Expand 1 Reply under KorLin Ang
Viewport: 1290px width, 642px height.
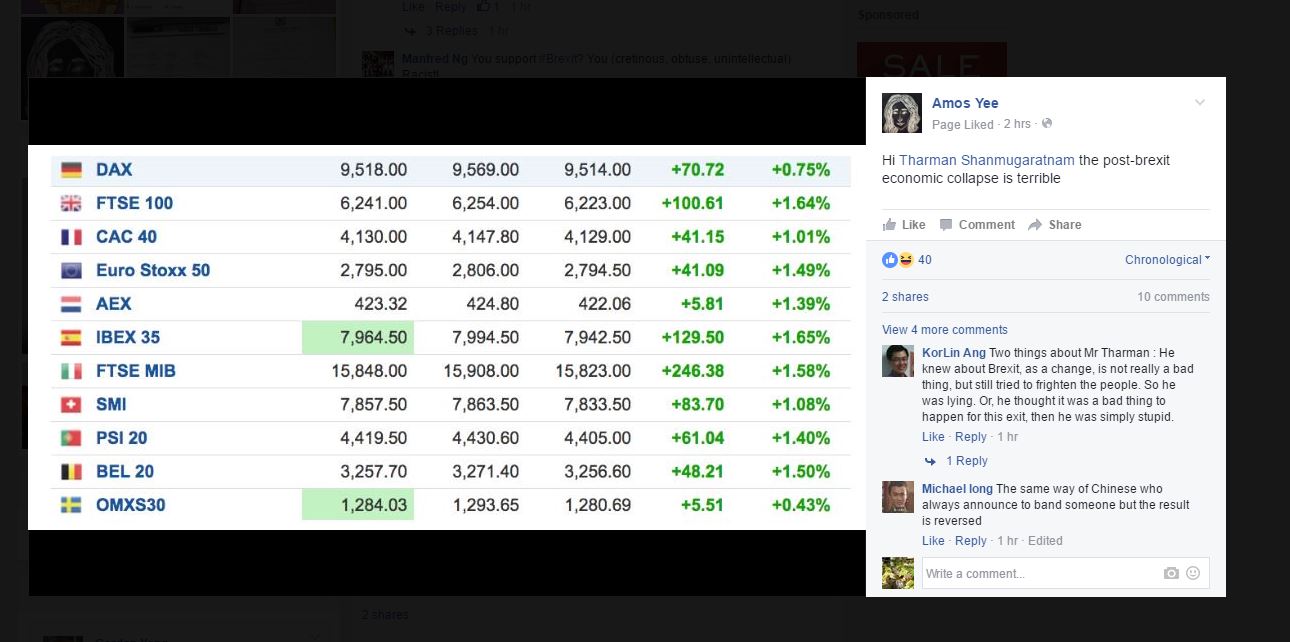[x=966, y=461]
